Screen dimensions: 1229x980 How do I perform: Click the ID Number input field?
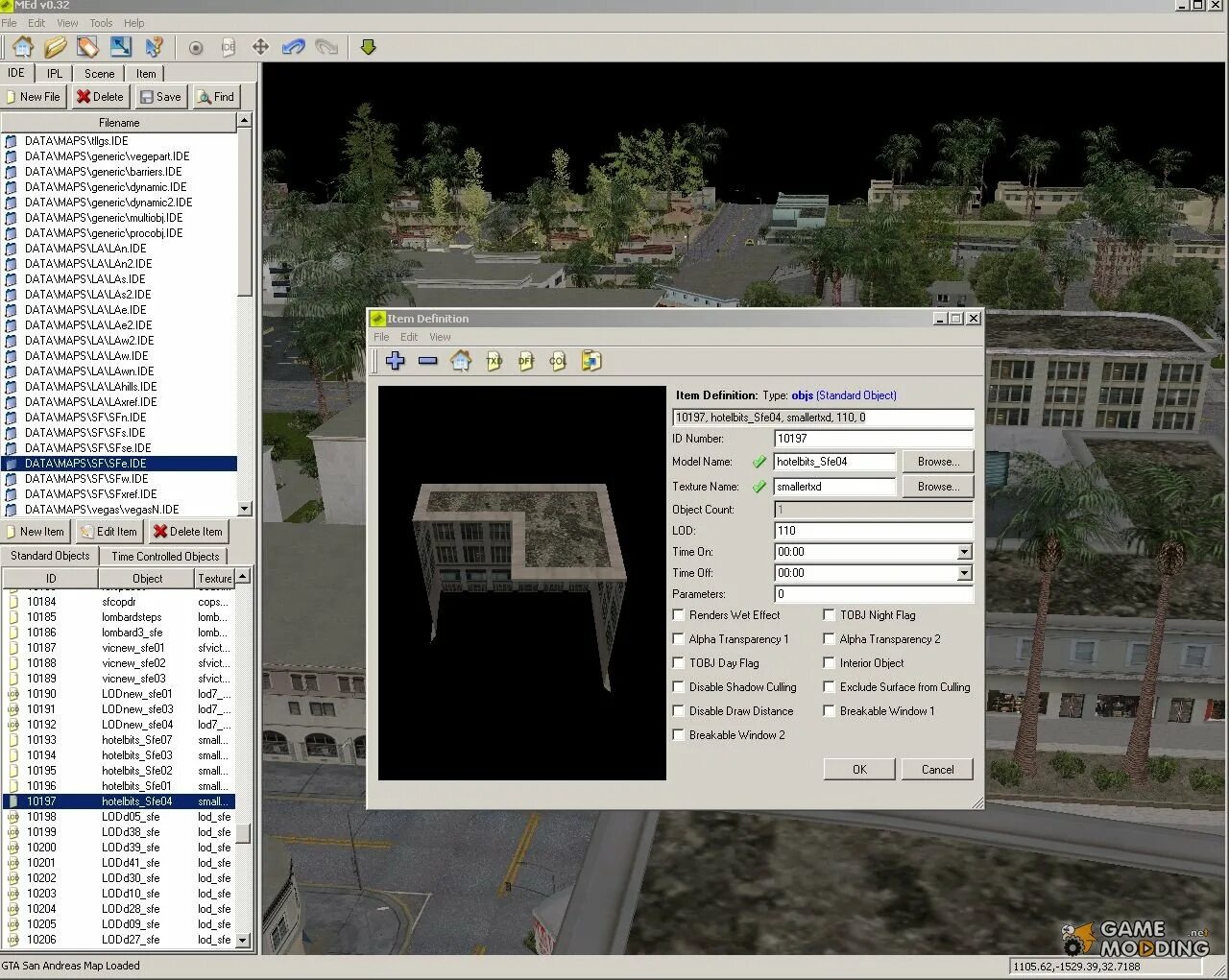coord(874,439)
